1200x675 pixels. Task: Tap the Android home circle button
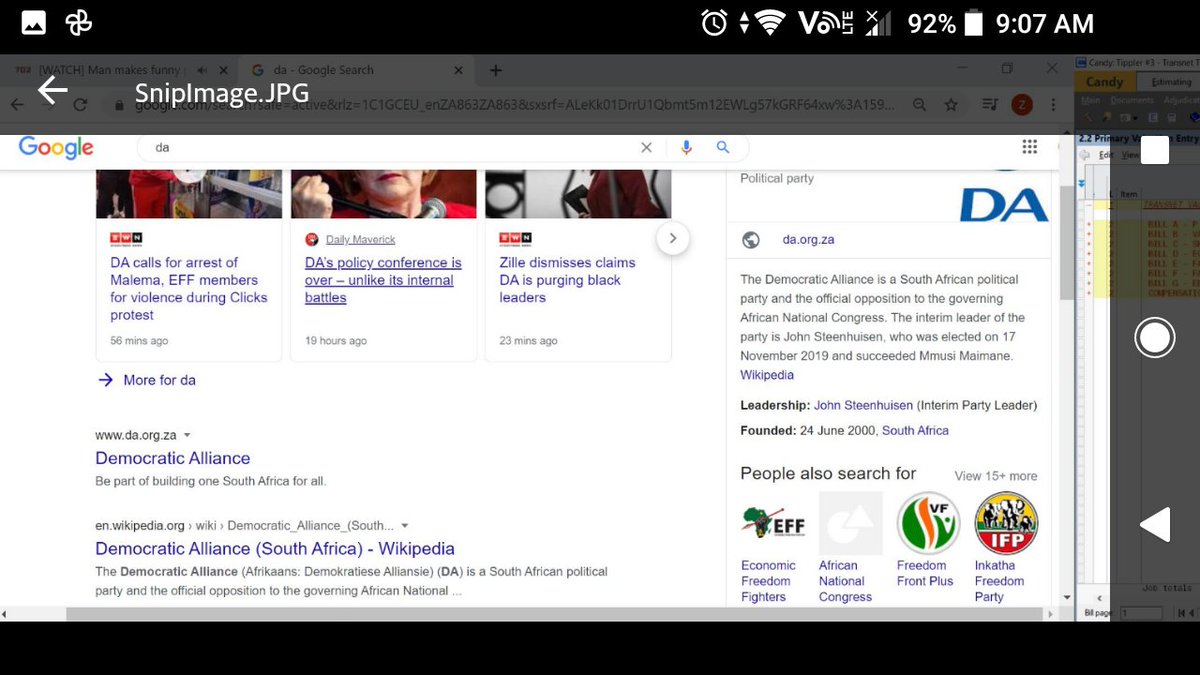(1155, 338)
